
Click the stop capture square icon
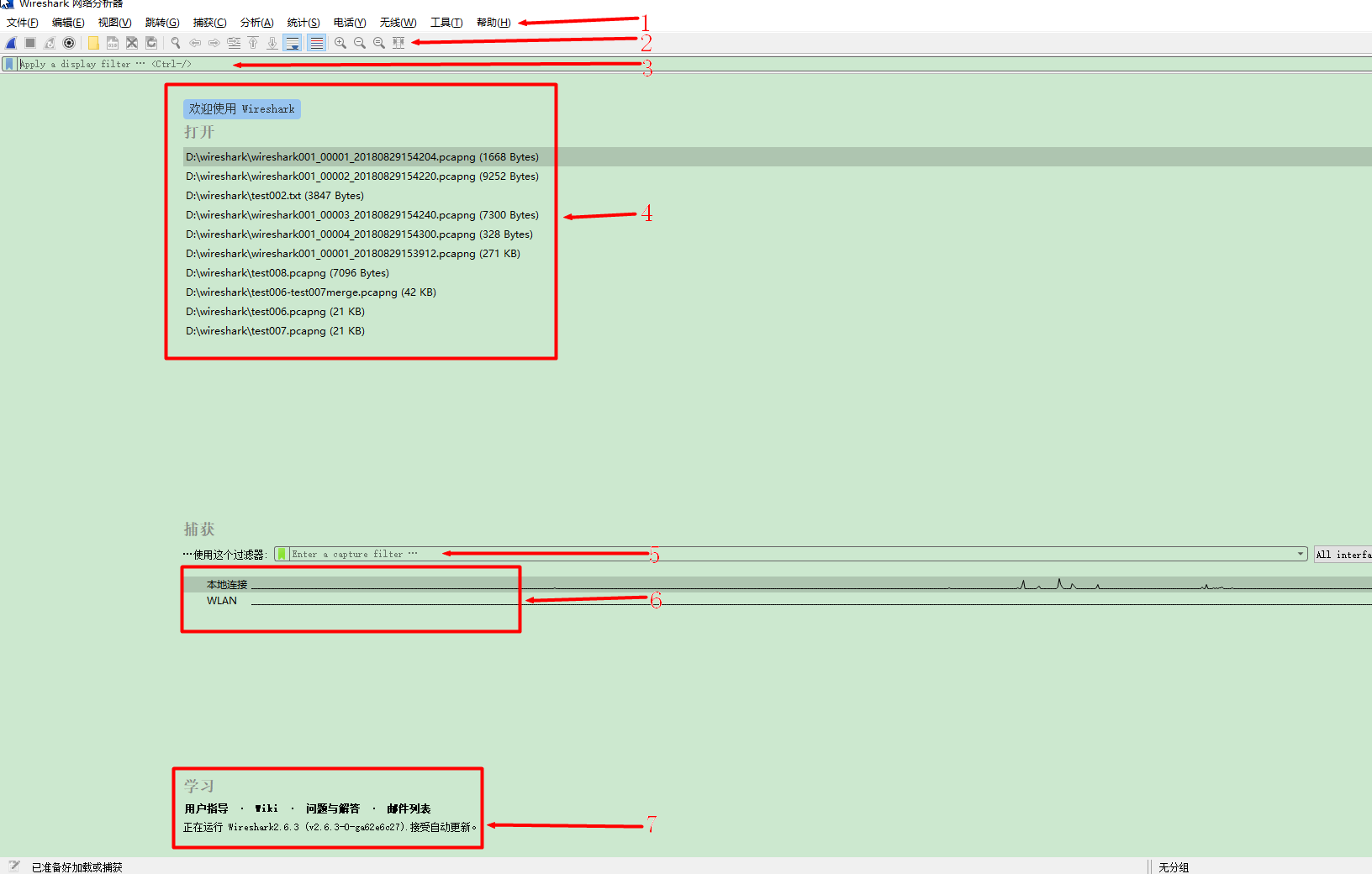tap(30, 43)
